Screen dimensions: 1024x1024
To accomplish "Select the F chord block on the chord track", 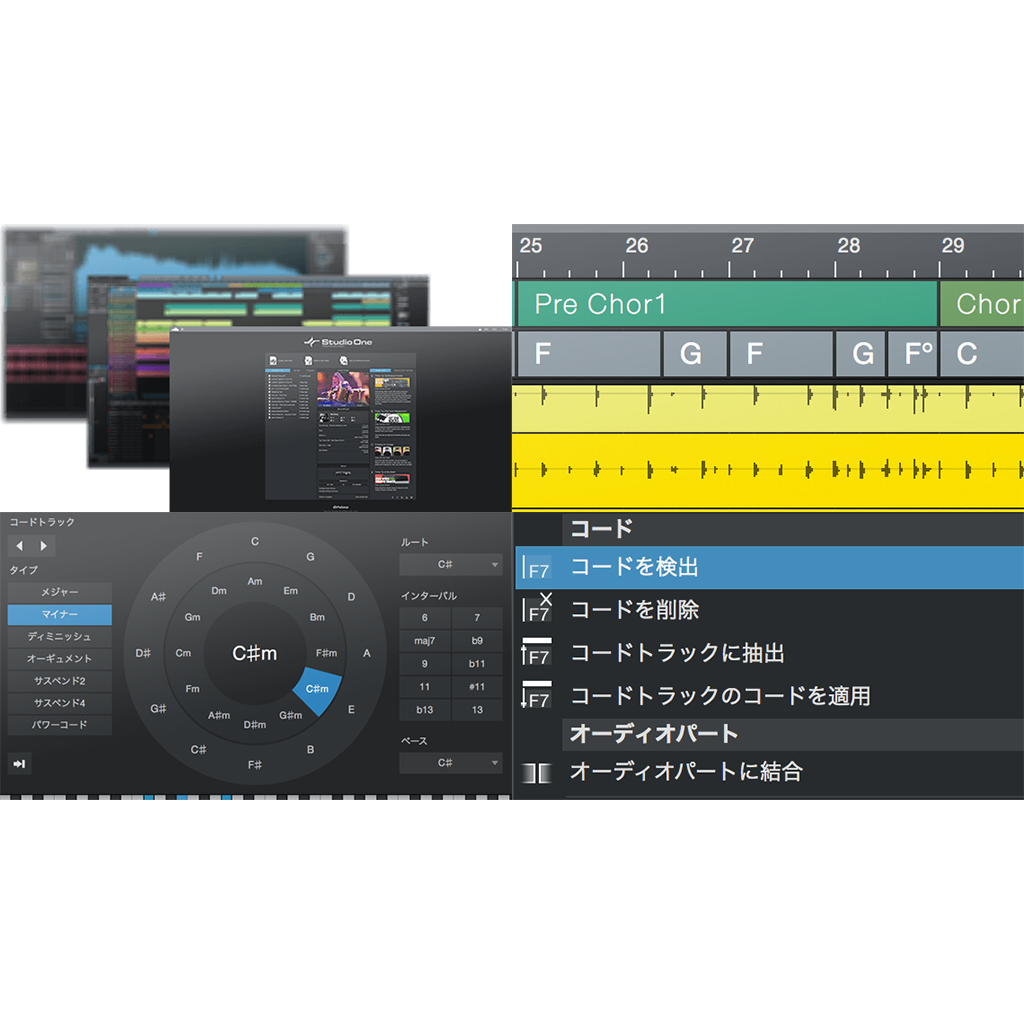I will (x=585, y=354).
